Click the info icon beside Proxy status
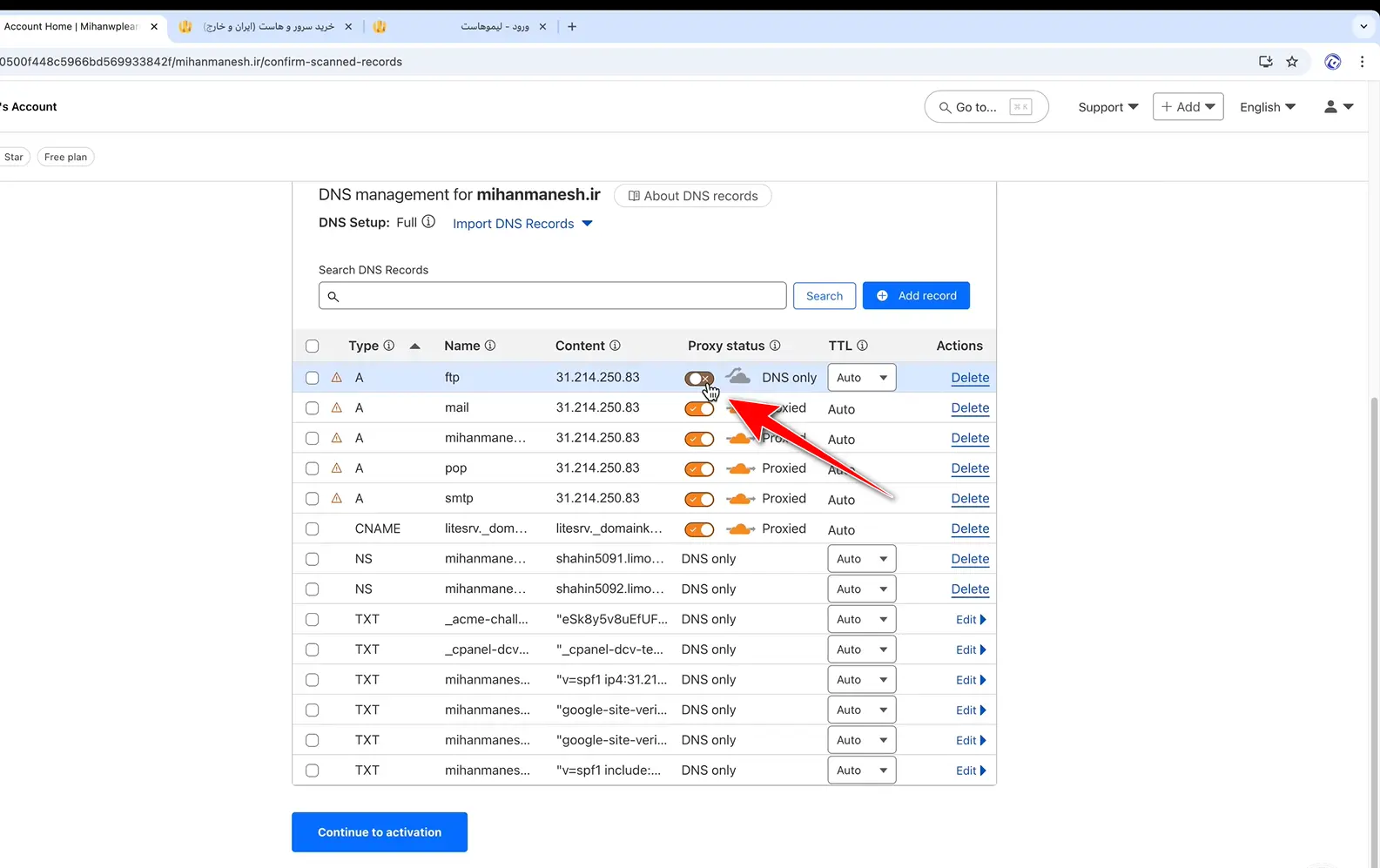 coord(775,346)
